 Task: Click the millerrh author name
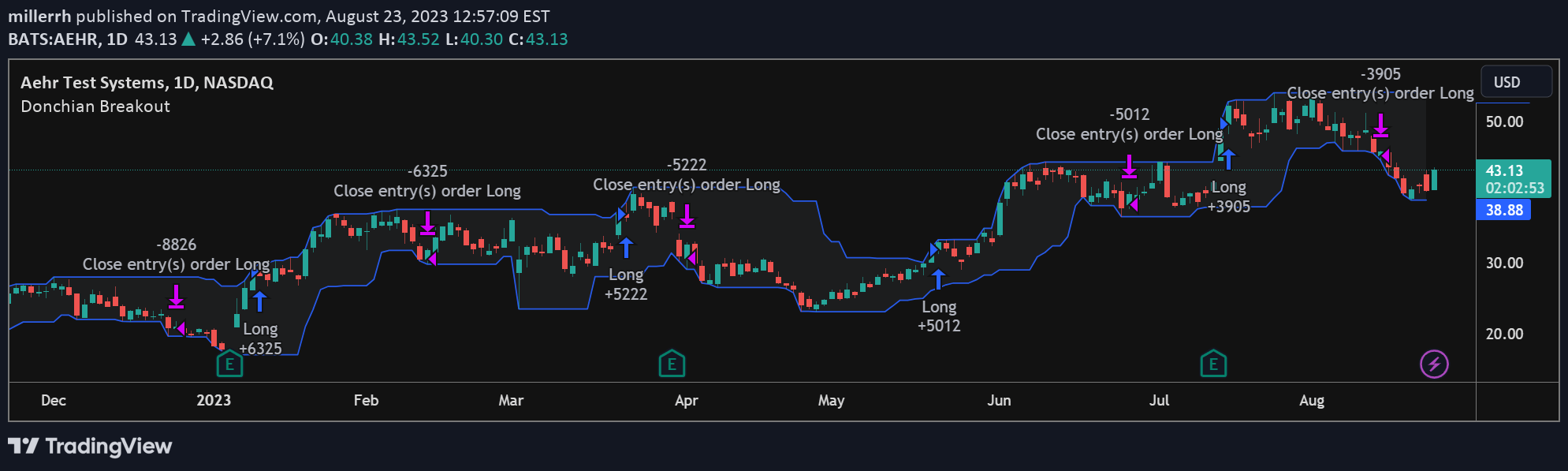pos(39,17)
